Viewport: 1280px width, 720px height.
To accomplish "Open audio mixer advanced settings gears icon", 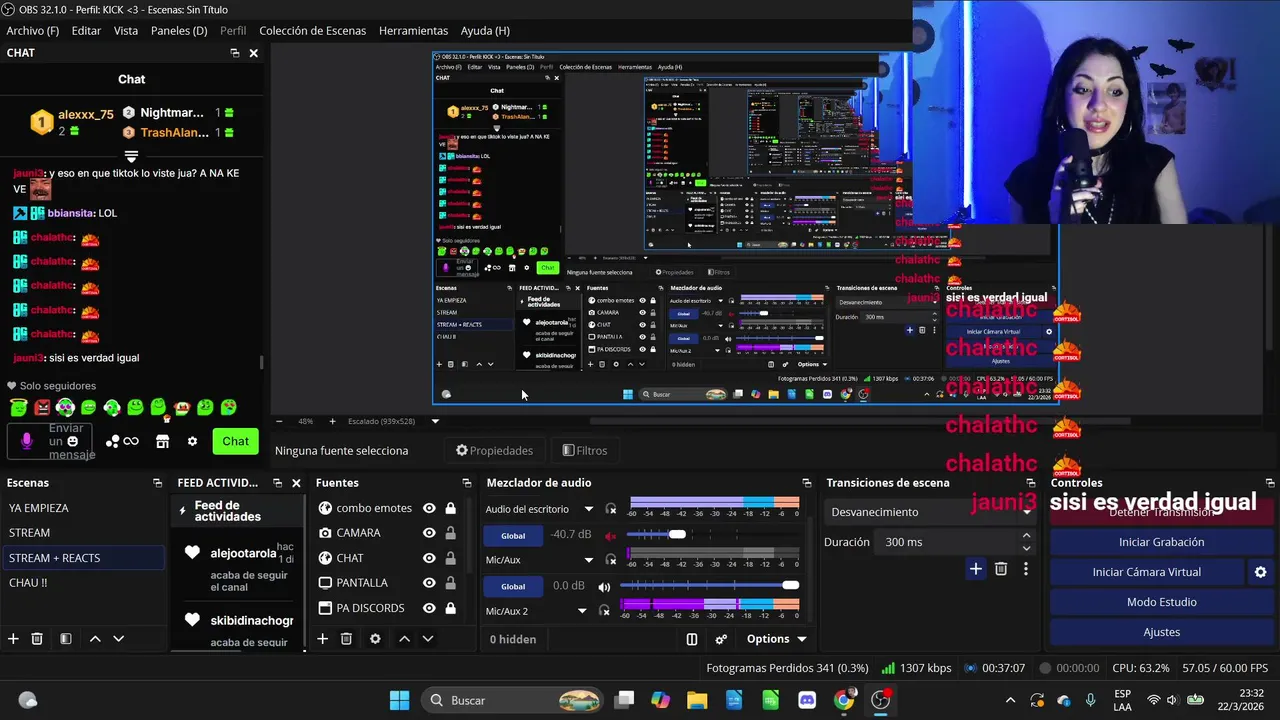I will tap(721, 639).
